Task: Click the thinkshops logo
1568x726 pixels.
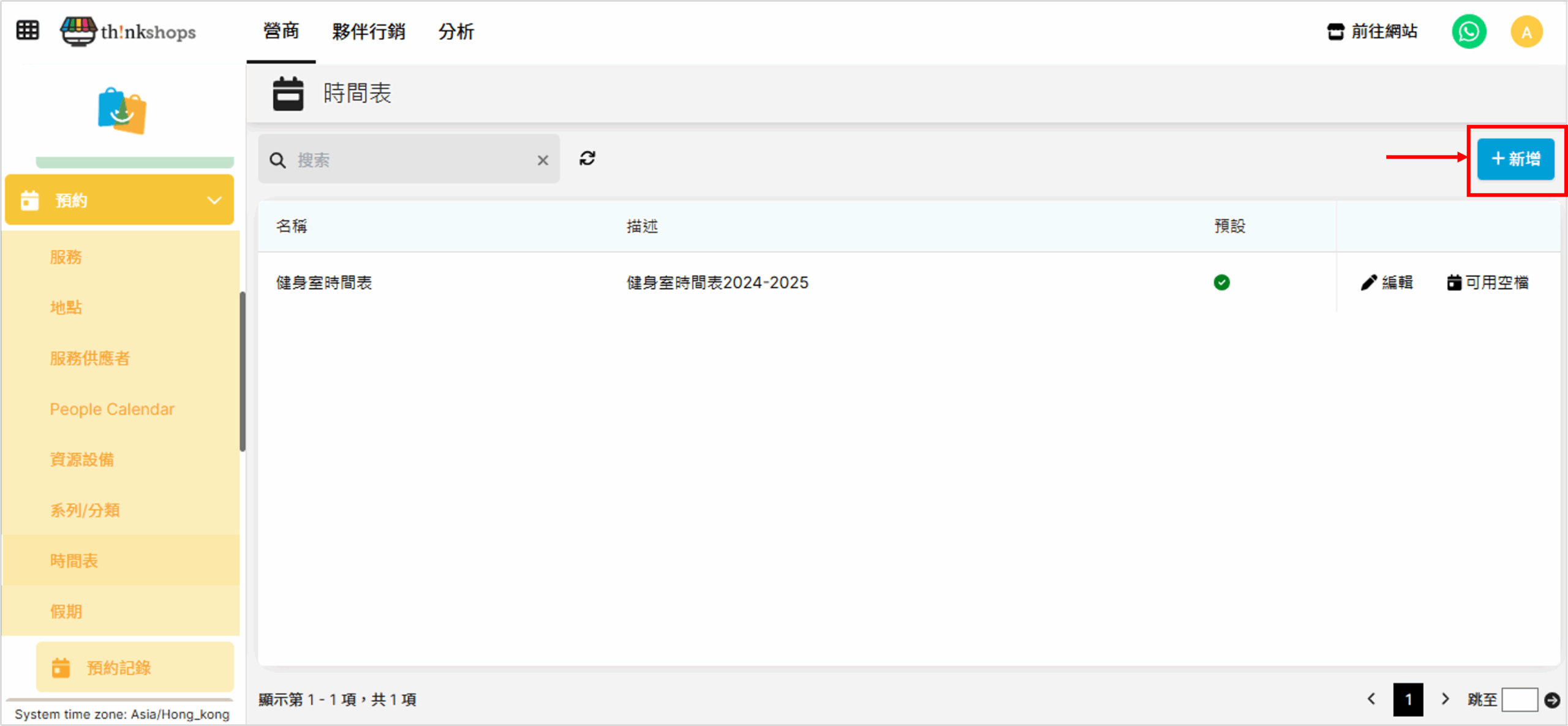Action: [x=129, y=31]
